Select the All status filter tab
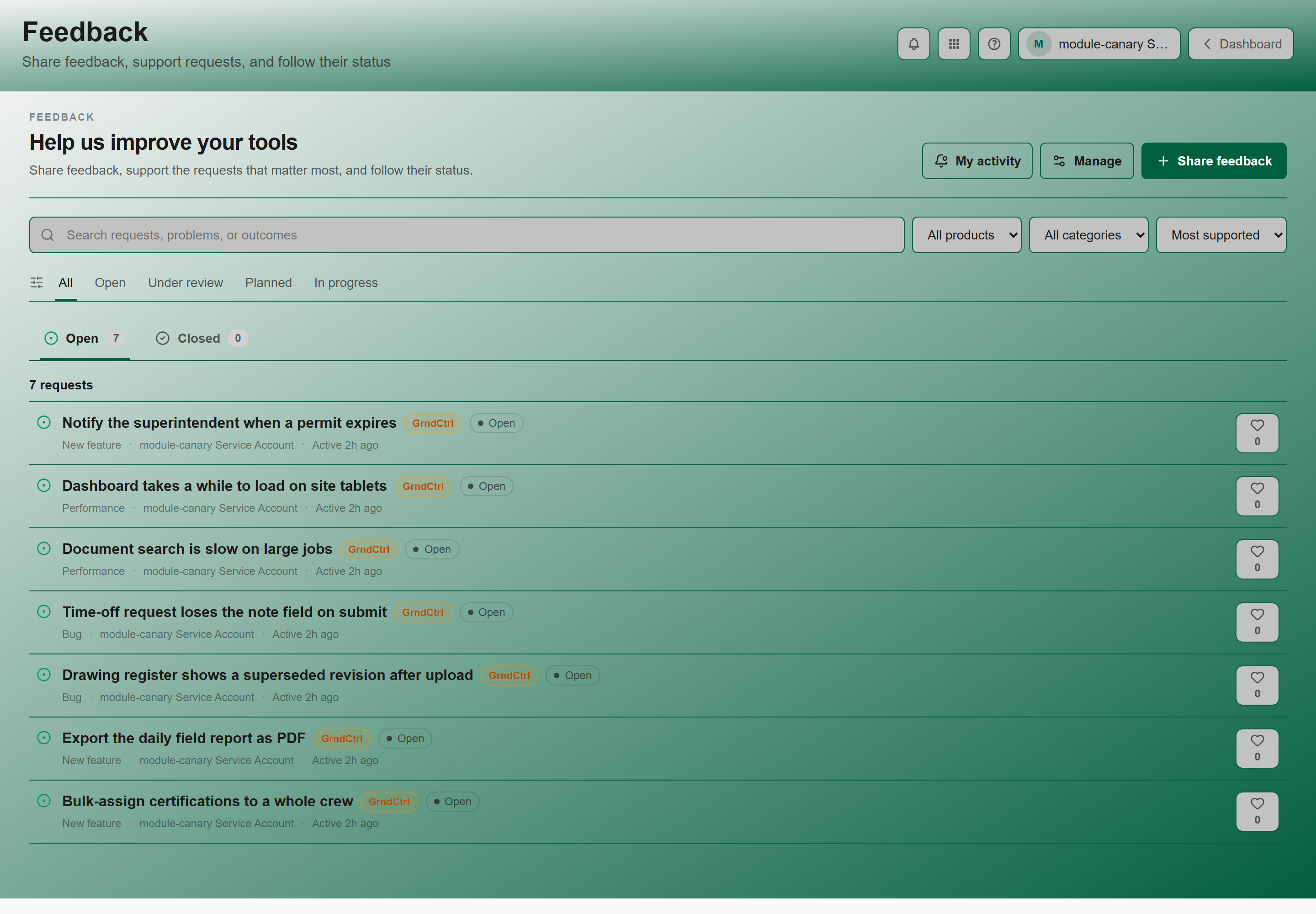 point(65,283)
